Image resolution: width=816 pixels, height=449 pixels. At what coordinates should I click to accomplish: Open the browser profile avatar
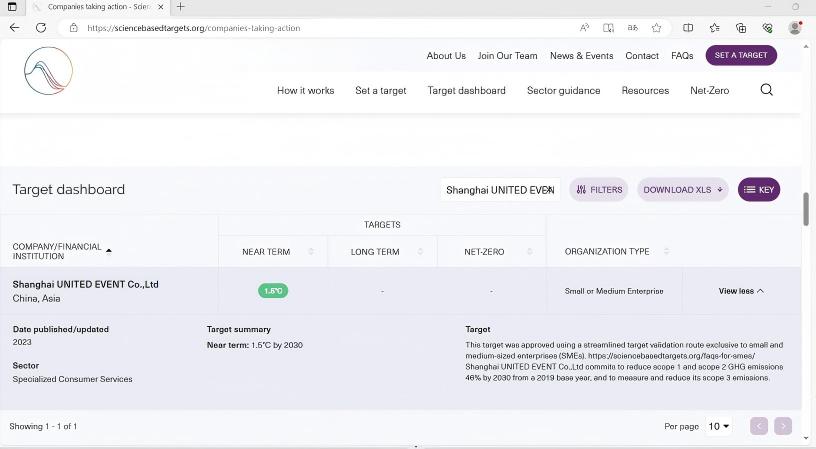click(795, 28)
